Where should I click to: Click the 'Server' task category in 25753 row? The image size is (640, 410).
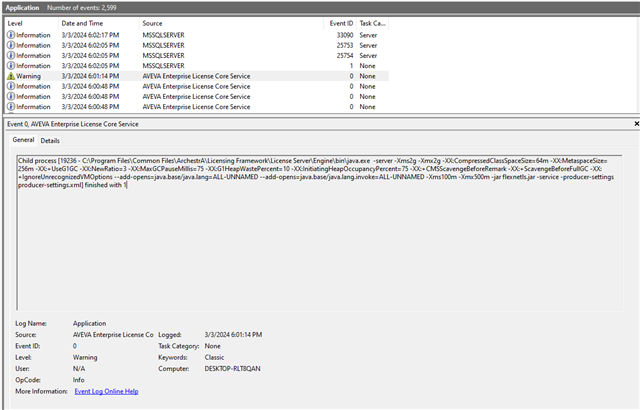[368, 45]
